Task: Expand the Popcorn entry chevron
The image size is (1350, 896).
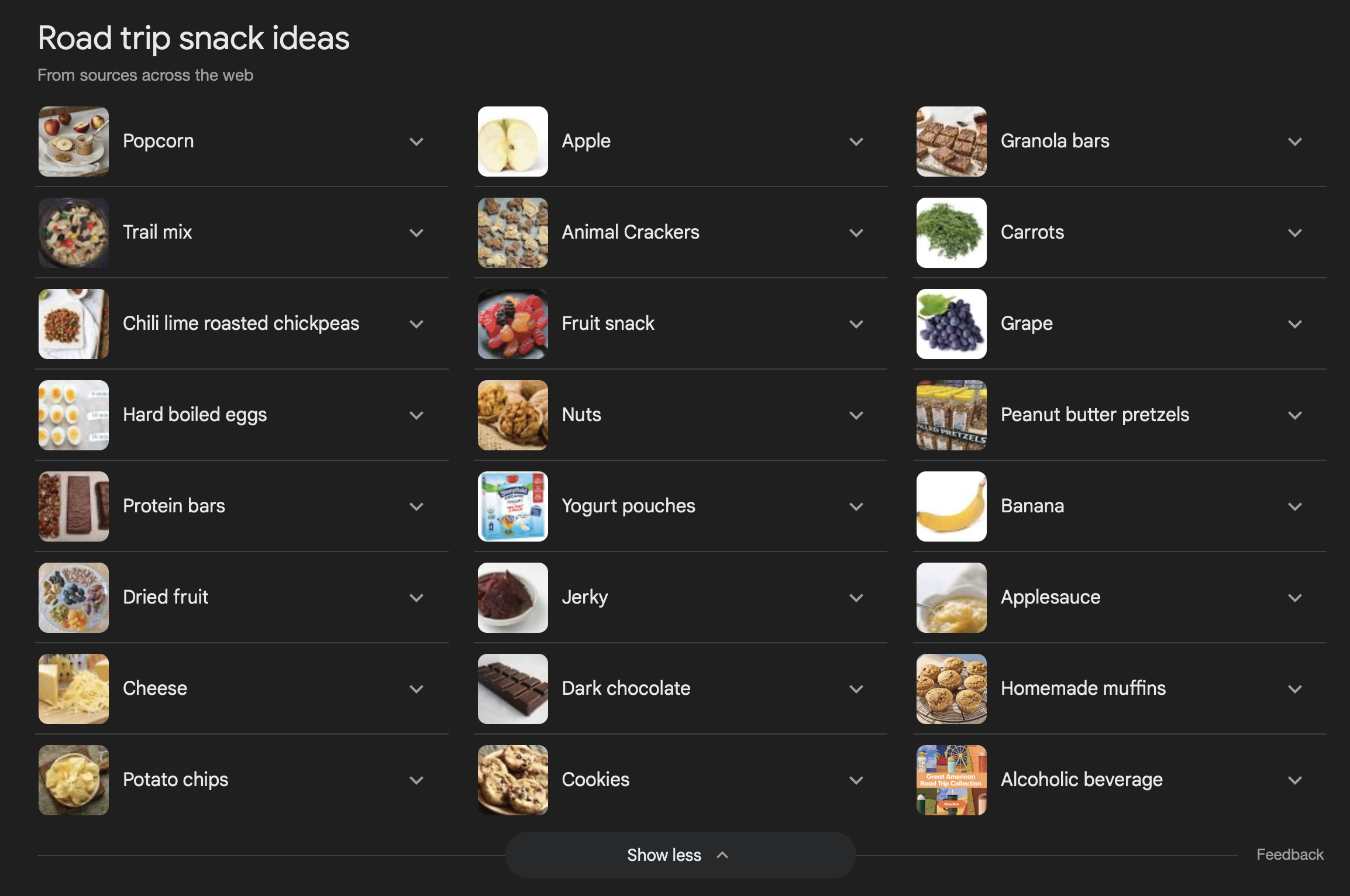Action: 416,142
